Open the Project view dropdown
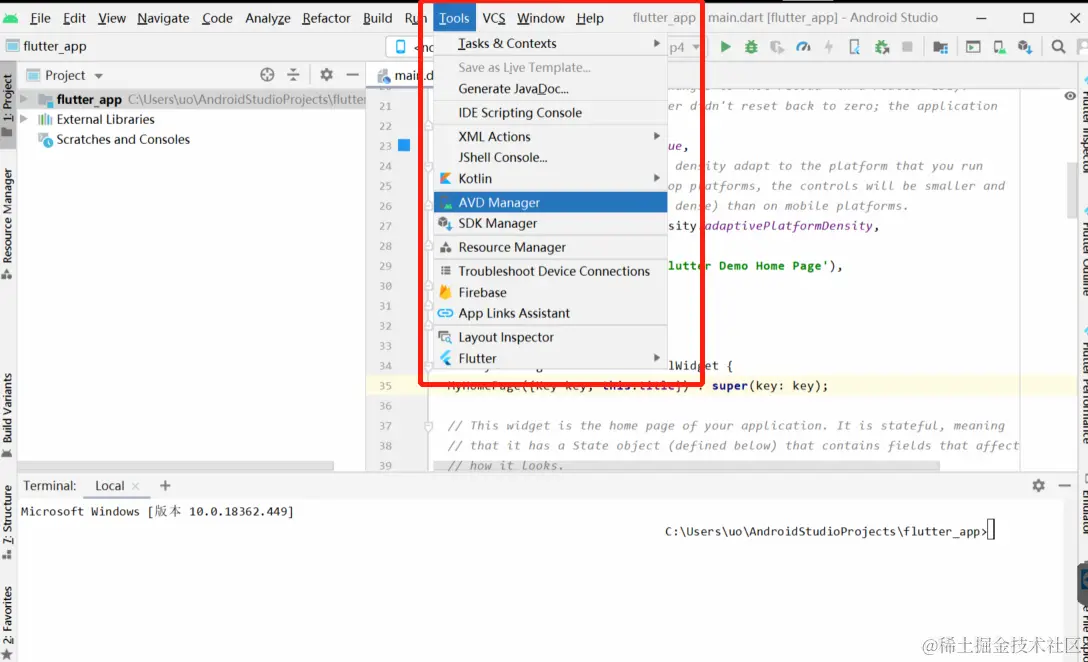 coord(99,76)
